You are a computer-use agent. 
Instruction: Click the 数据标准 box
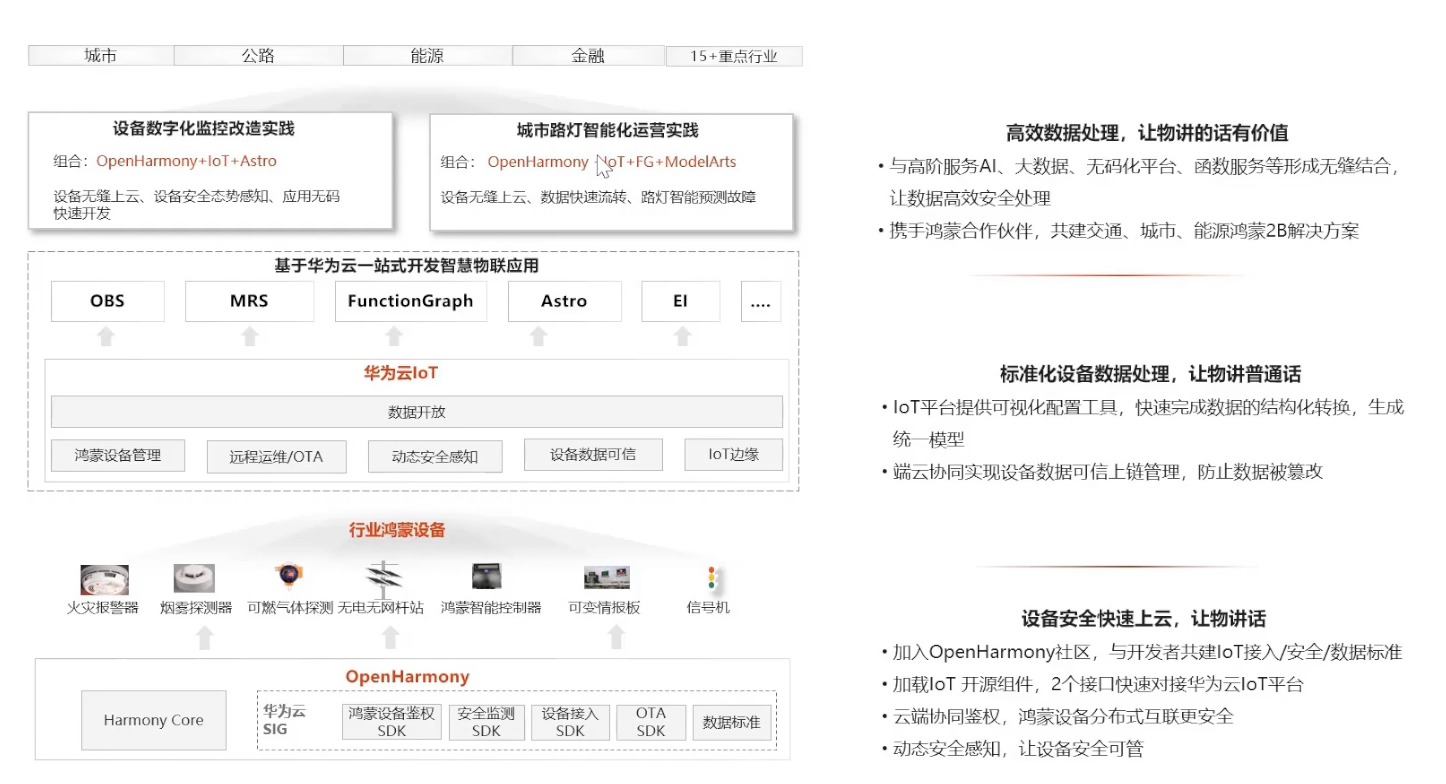732,722
